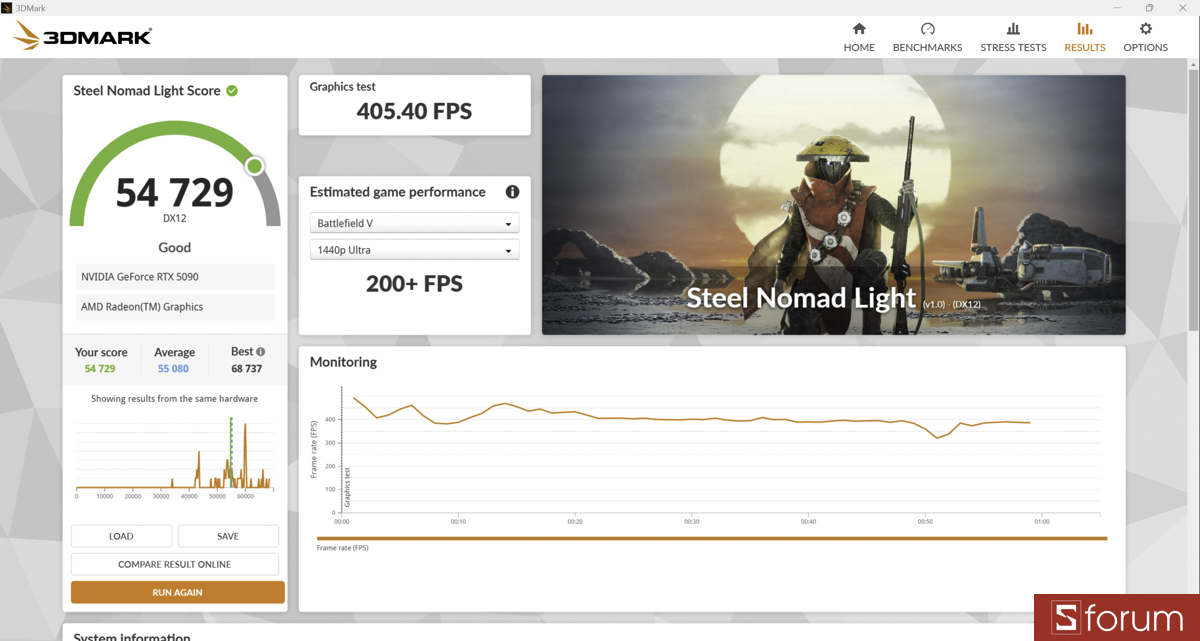This screenshot has height=641, width=1200.
Task: Click the 3DMark title bar app icon
Action: pos(7,7)
